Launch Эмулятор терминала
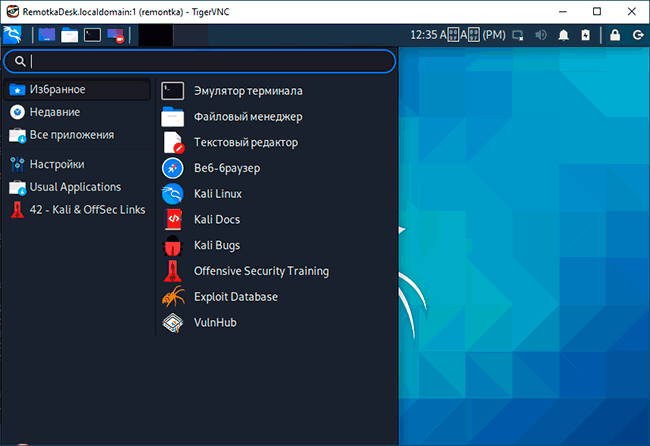The width and height of the screenshot is (650, 446). point(277,91)
